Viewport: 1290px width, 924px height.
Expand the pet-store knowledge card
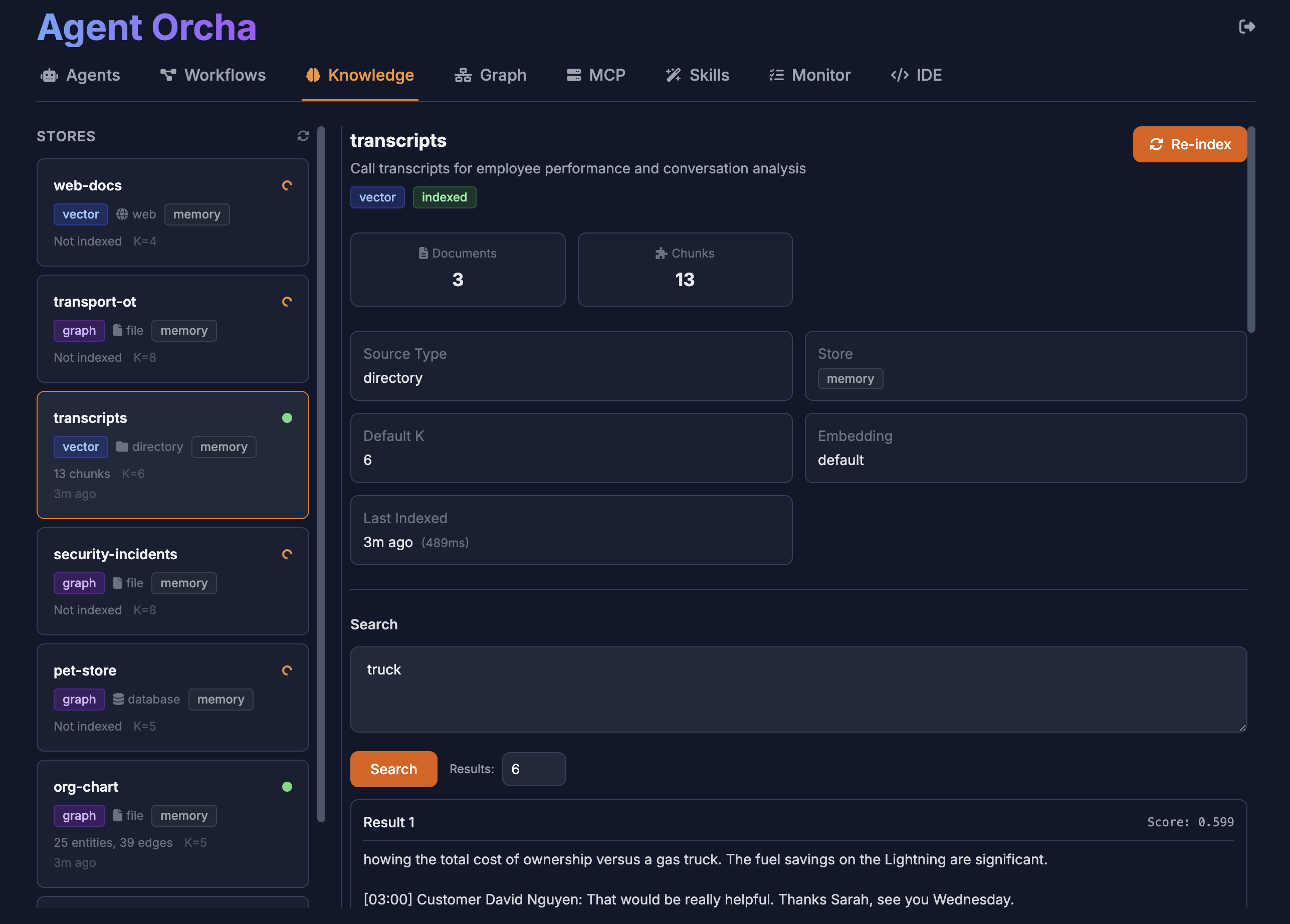(172, 698)
